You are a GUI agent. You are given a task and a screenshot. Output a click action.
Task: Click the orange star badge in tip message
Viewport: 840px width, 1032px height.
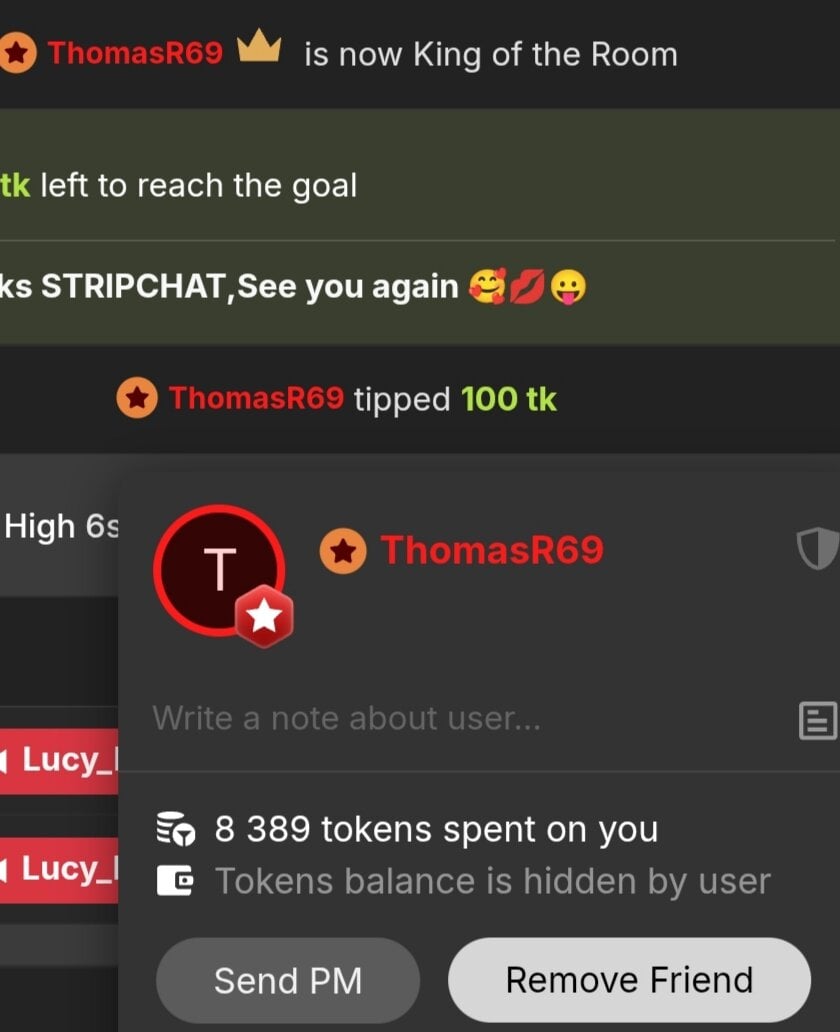[x=137, y=398]
